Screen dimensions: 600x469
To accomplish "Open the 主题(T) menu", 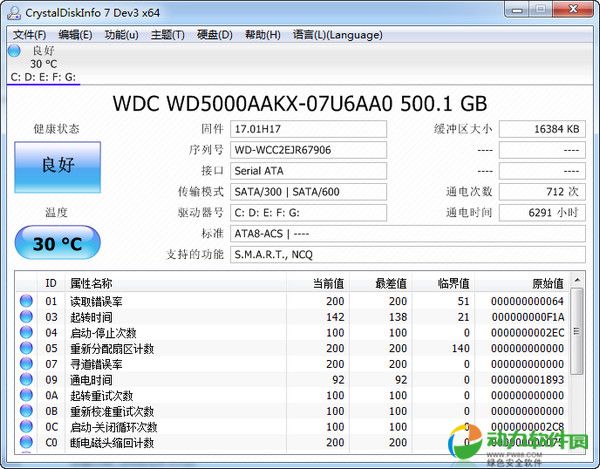I will coord(167,35).
